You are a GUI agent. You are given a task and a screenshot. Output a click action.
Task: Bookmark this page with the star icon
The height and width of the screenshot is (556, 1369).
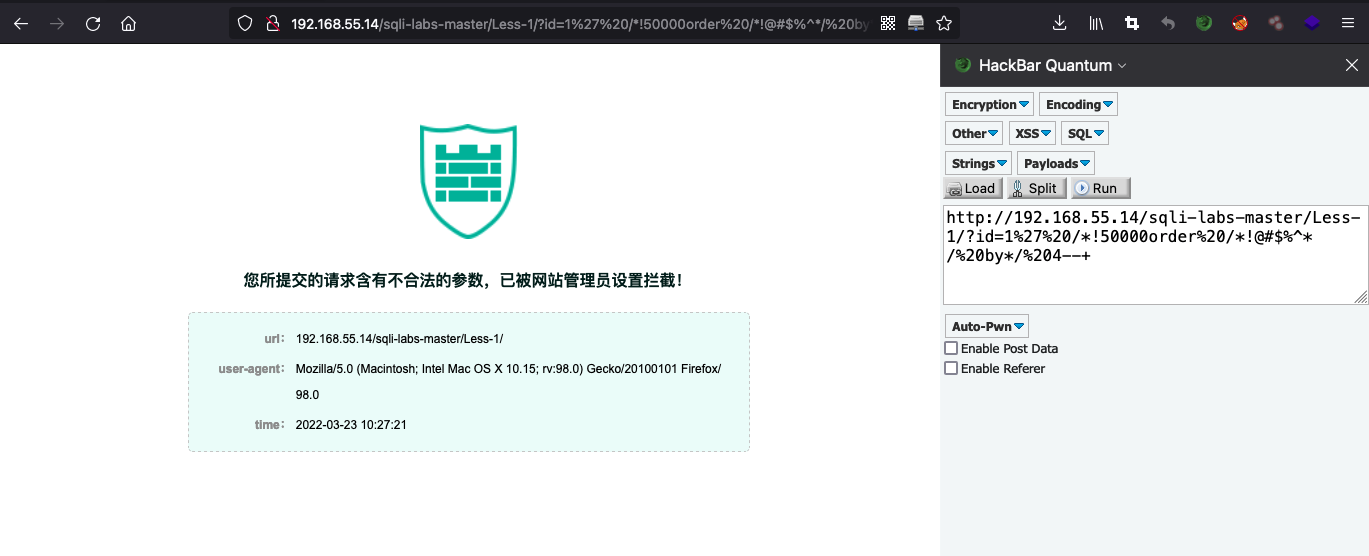943,23
